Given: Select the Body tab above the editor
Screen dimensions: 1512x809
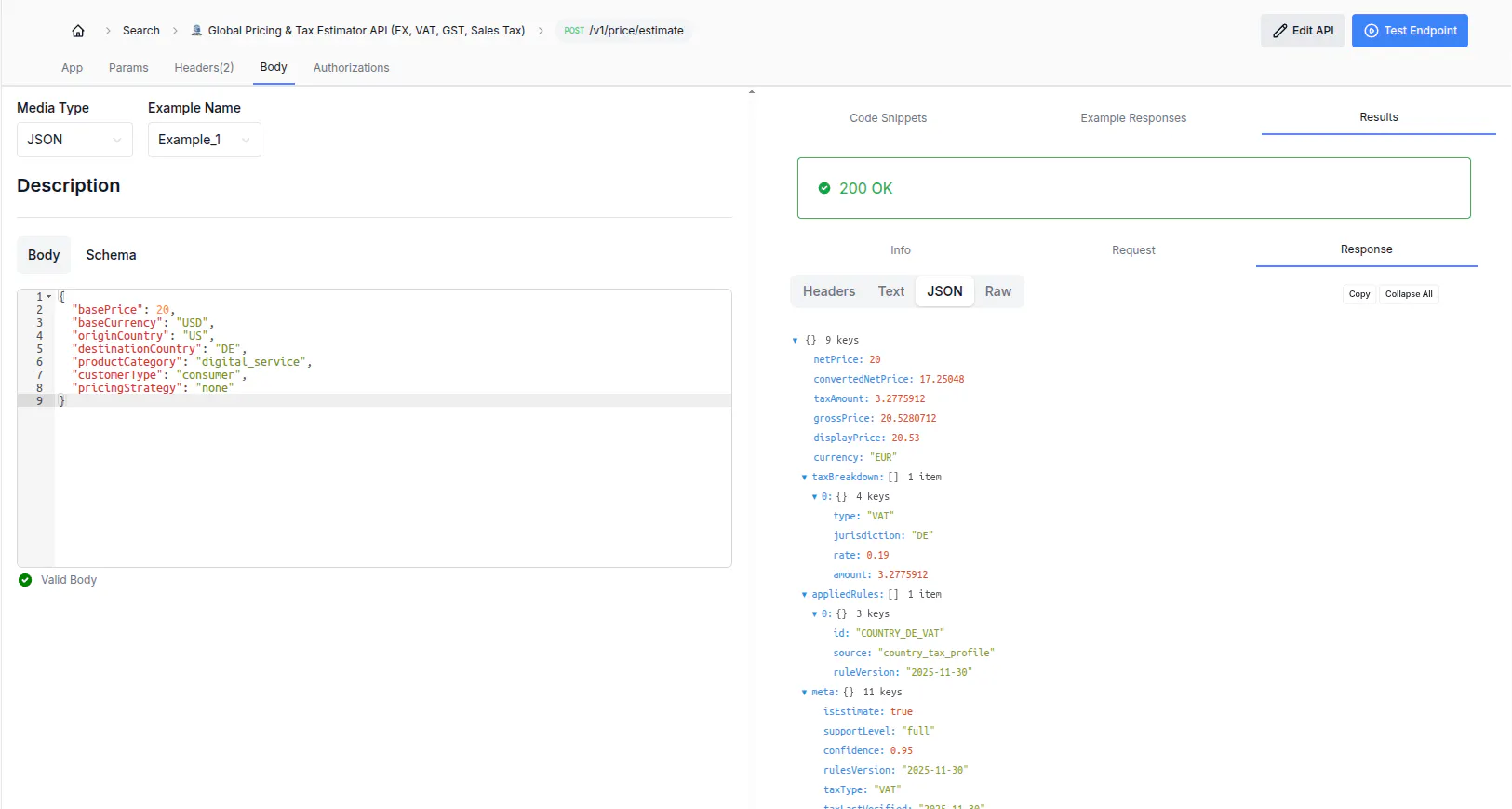Looking at the screenshot, I should [44, 255].
